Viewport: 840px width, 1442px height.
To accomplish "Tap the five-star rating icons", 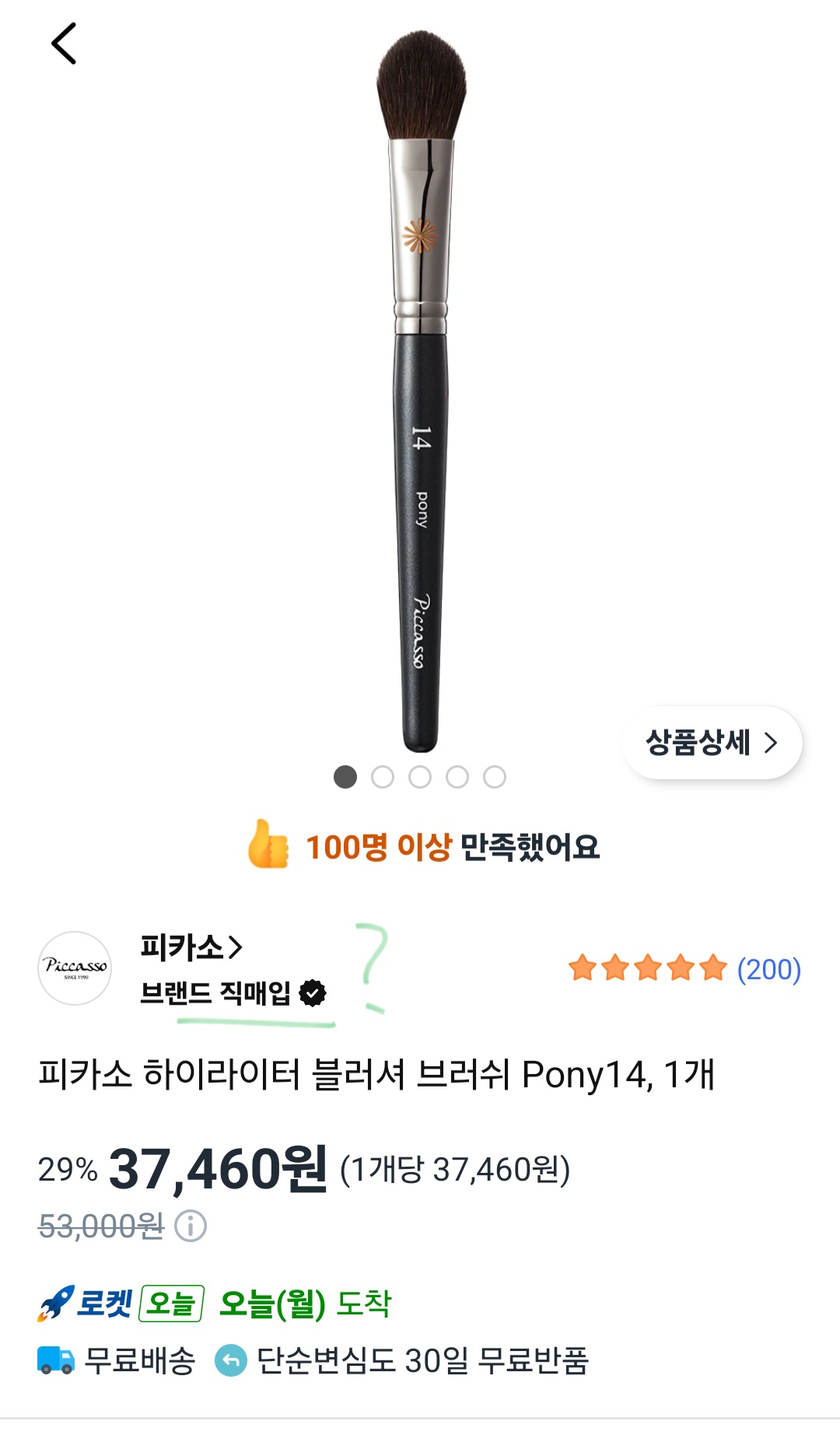I will (647, 969).
